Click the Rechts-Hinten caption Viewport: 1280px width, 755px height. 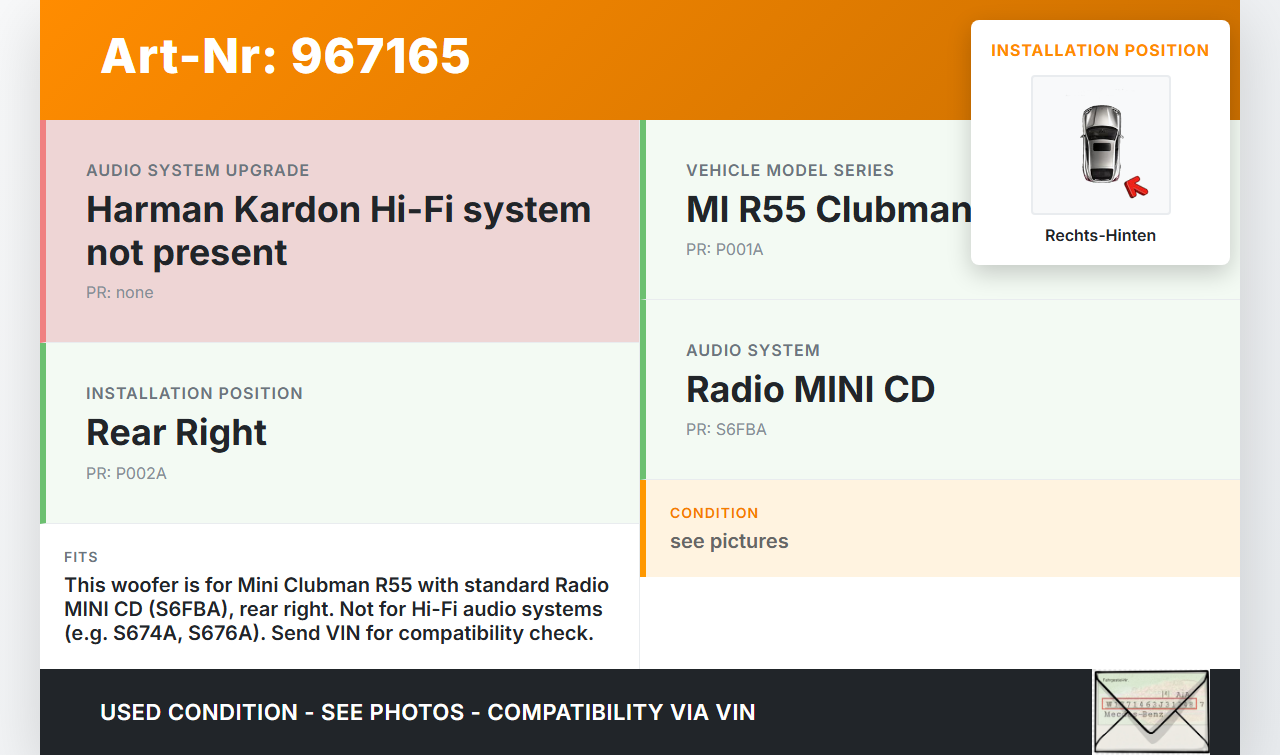[1100, 236]
